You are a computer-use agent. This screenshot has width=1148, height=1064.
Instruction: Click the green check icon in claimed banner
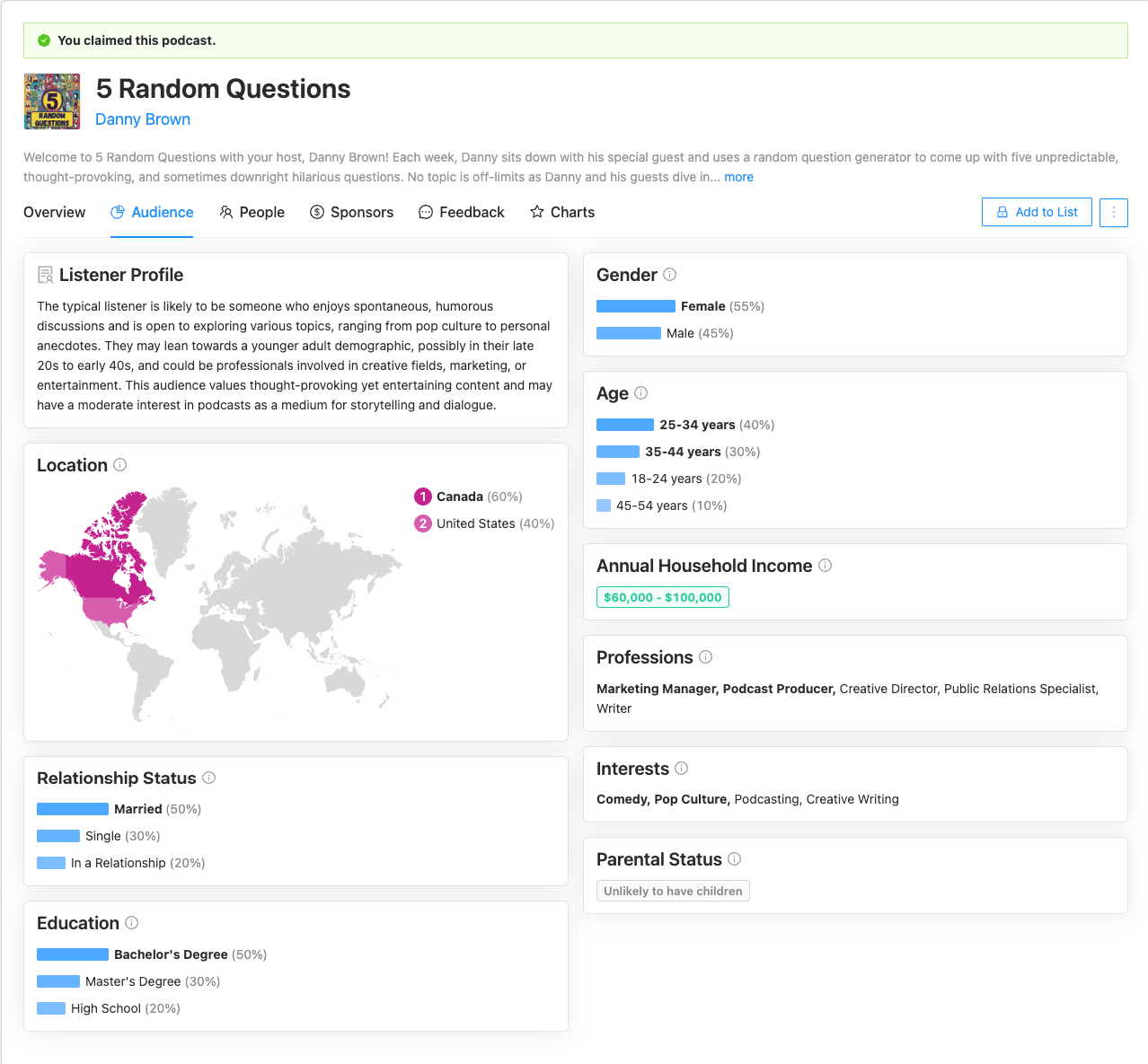coord(44,40)
